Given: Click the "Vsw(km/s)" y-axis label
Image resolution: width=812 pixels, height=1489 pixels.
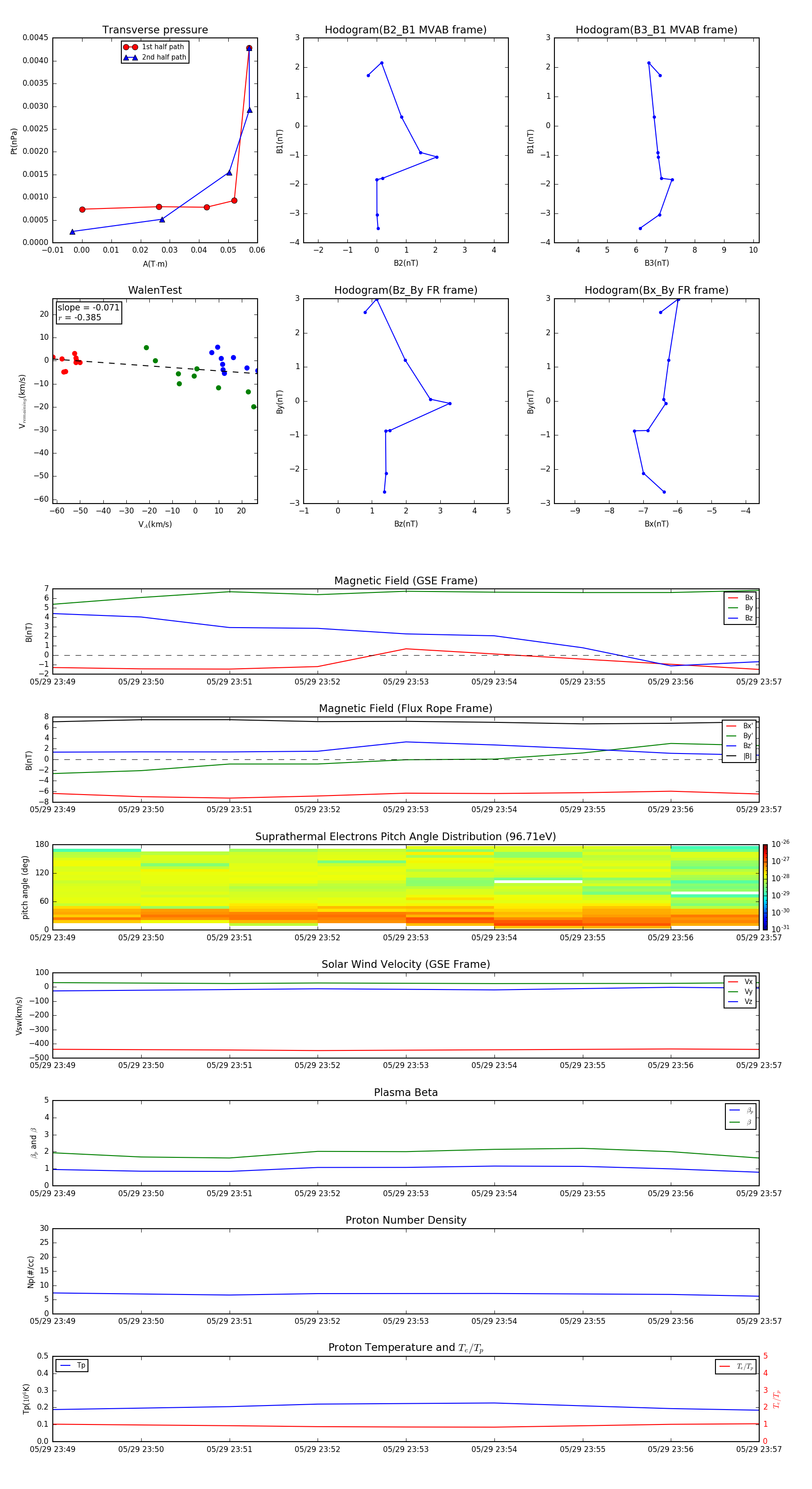Looking at the screenshot, I should pos(19,1016).
